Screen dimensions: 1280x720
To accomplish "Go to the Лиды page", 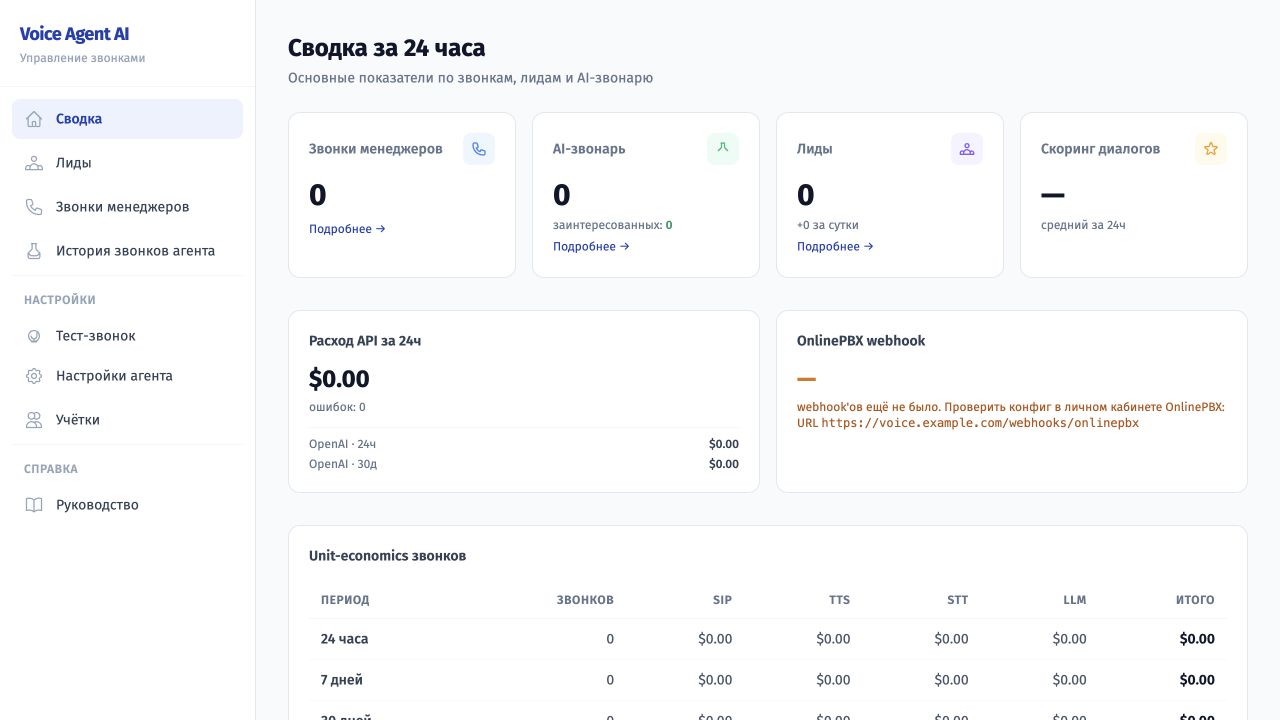I will (127, 163).
